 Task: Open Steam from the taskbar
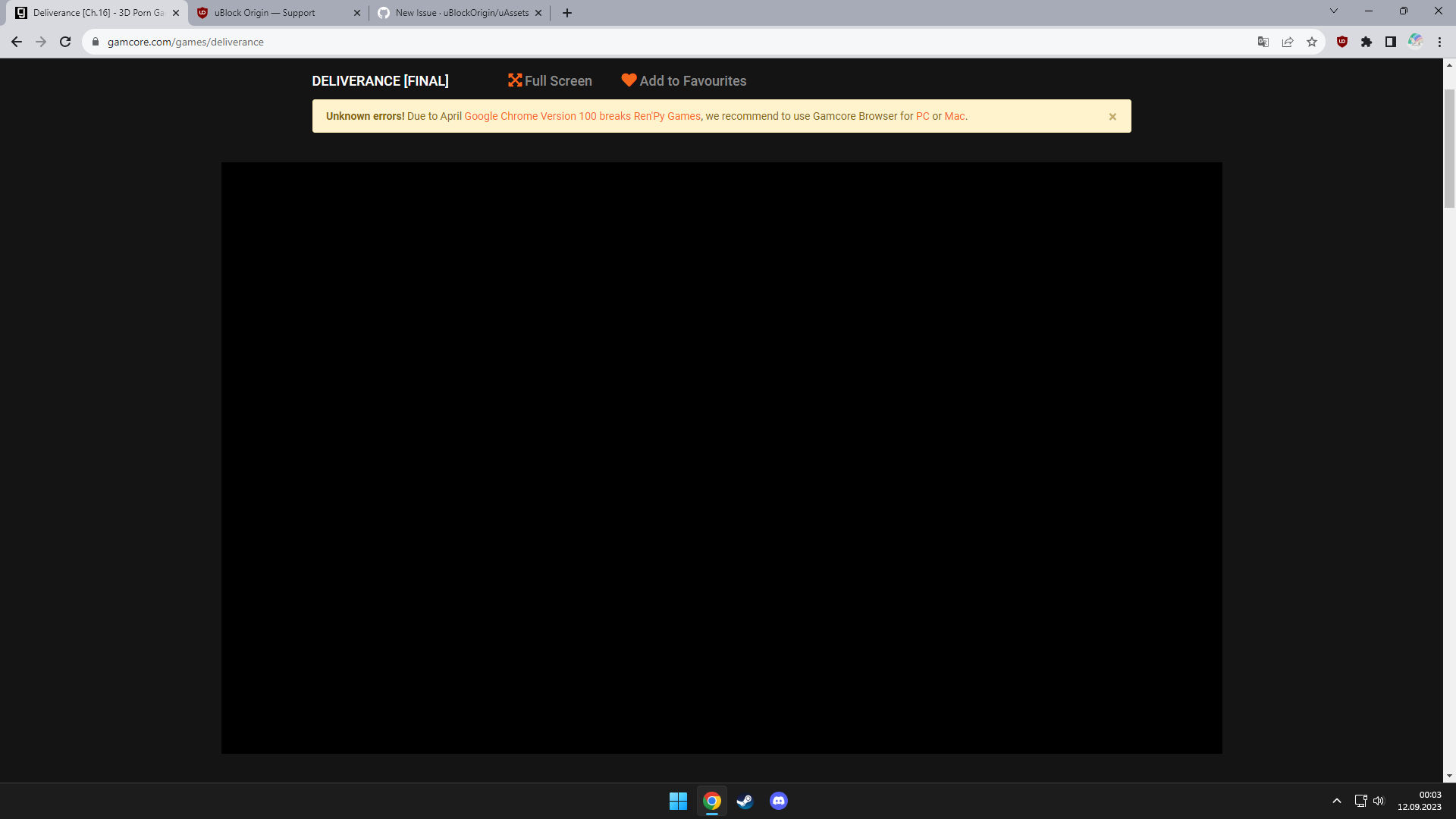click(x=745, y=801)
